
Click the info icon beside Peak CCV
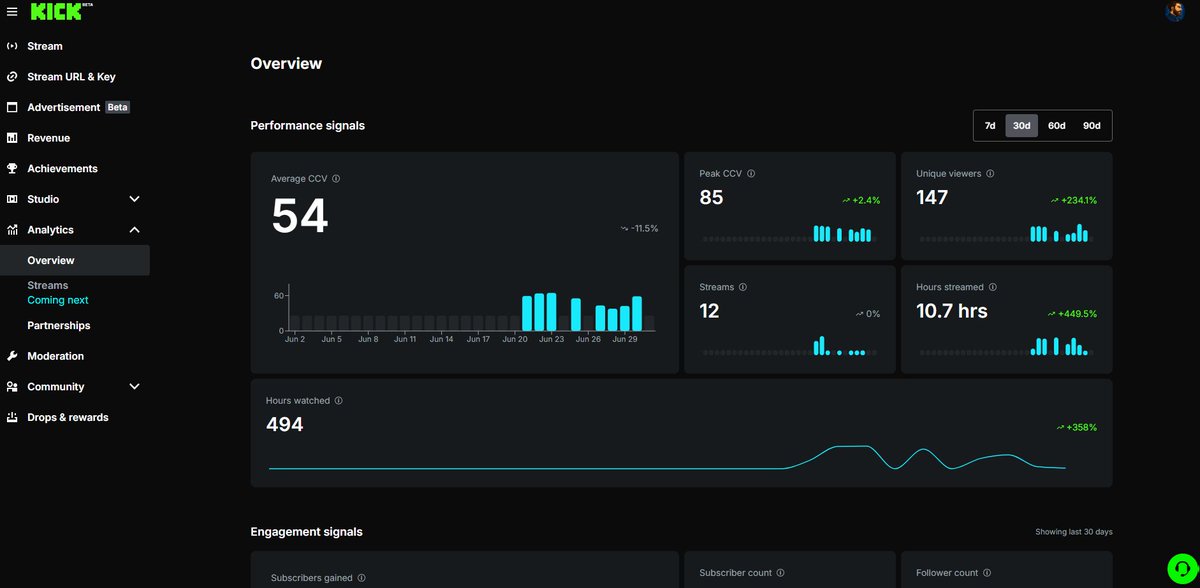click(x=751, y=174)
